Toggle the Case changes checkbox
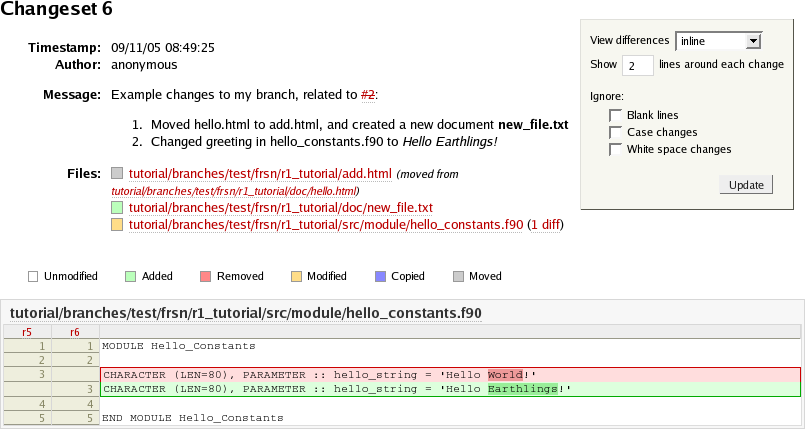Viewport: 805px width, 429px height. coord(615,132)
